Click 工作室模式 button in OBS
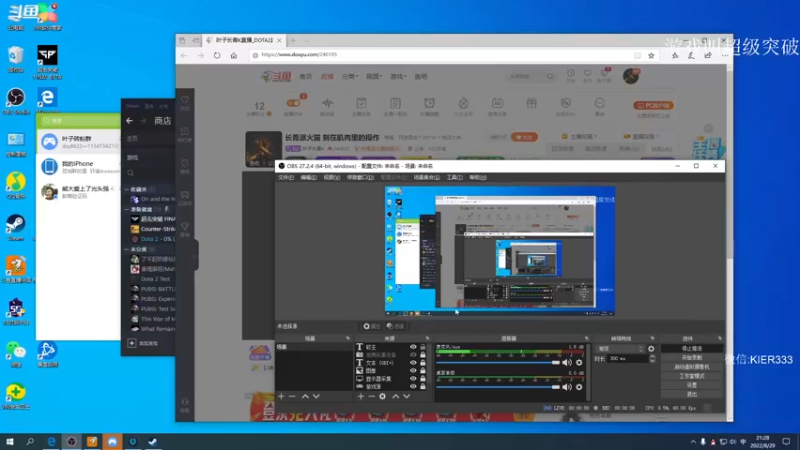Screen dimensions: 800x450 coord(692,376)
